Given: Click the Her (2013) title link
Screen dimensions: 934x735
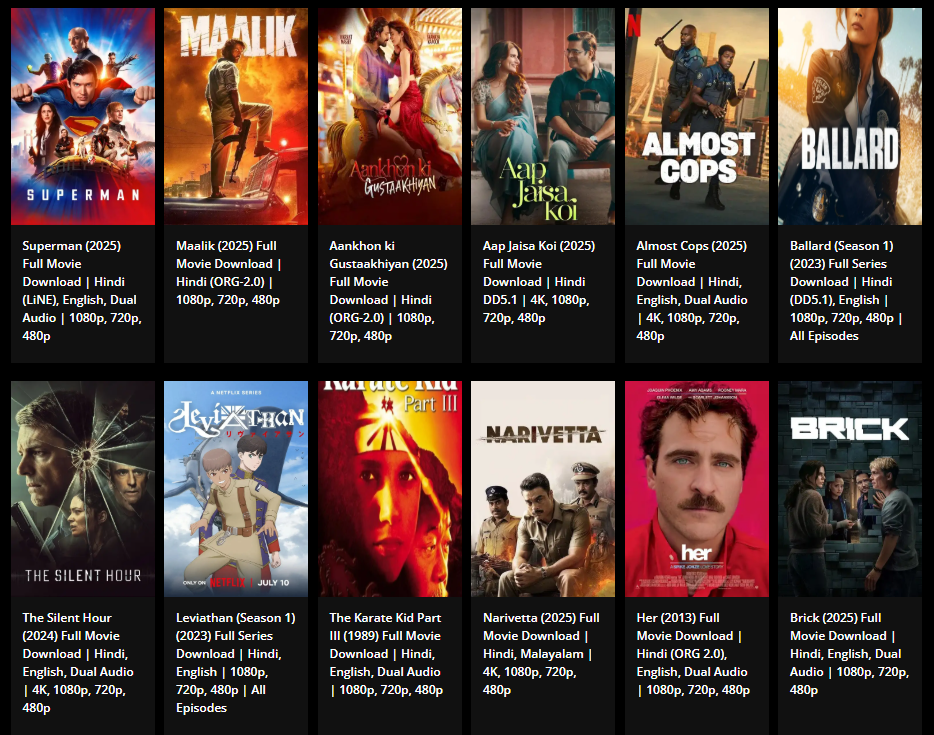Looking at the screenshot, I should [693, 654].
